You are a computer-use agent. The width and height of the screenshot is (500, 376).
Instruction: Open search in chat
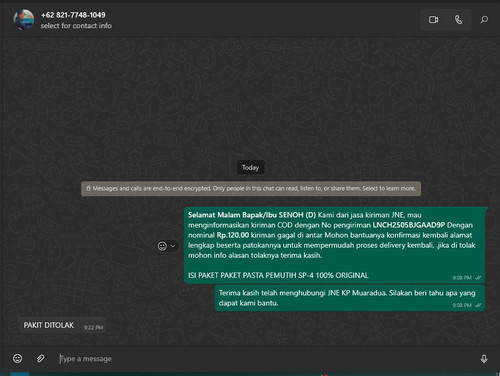[484, 20]
